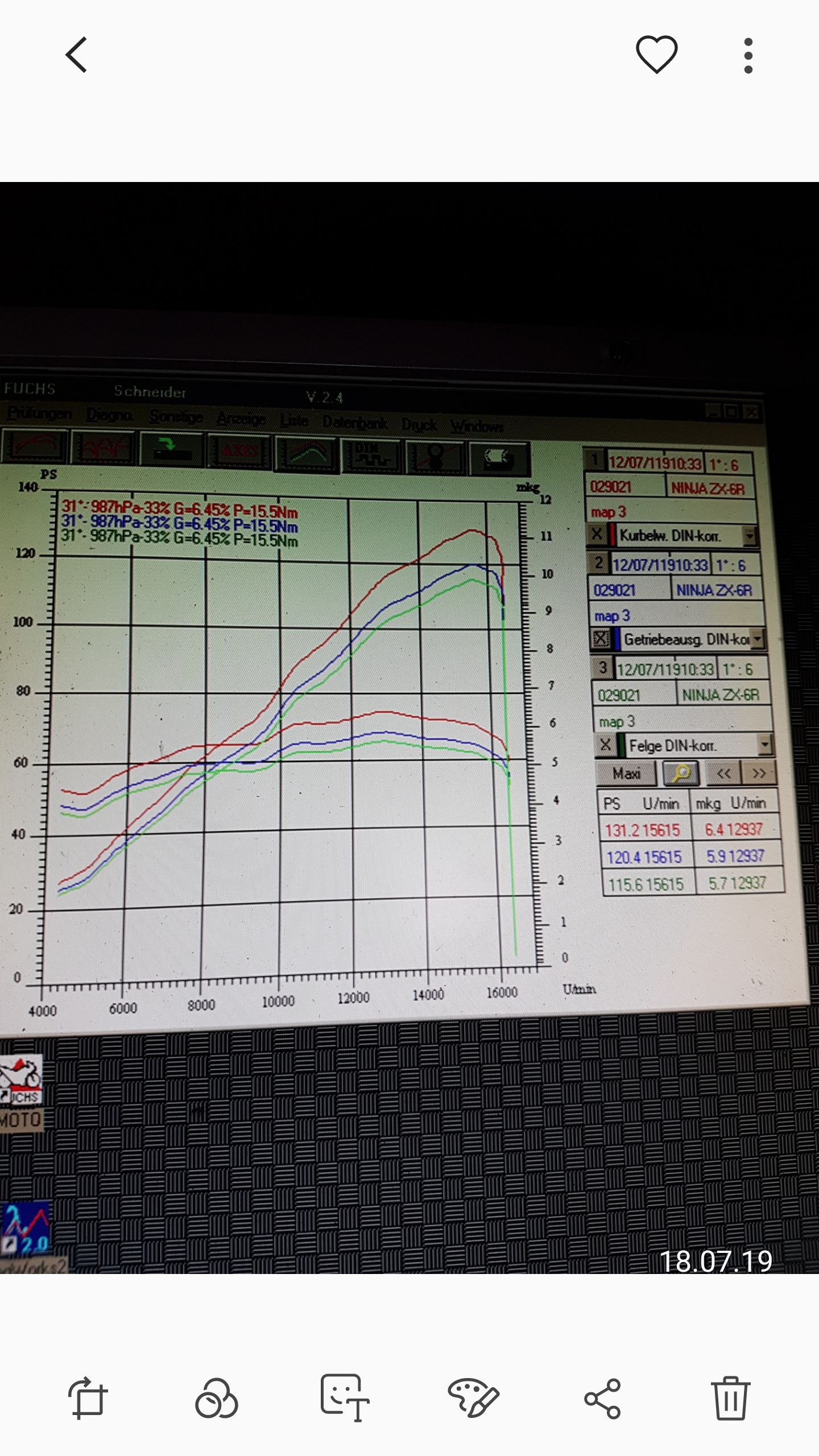The image size is (819, 1456).
Task: Delete the photo with trash icon
Action: 730,1398
